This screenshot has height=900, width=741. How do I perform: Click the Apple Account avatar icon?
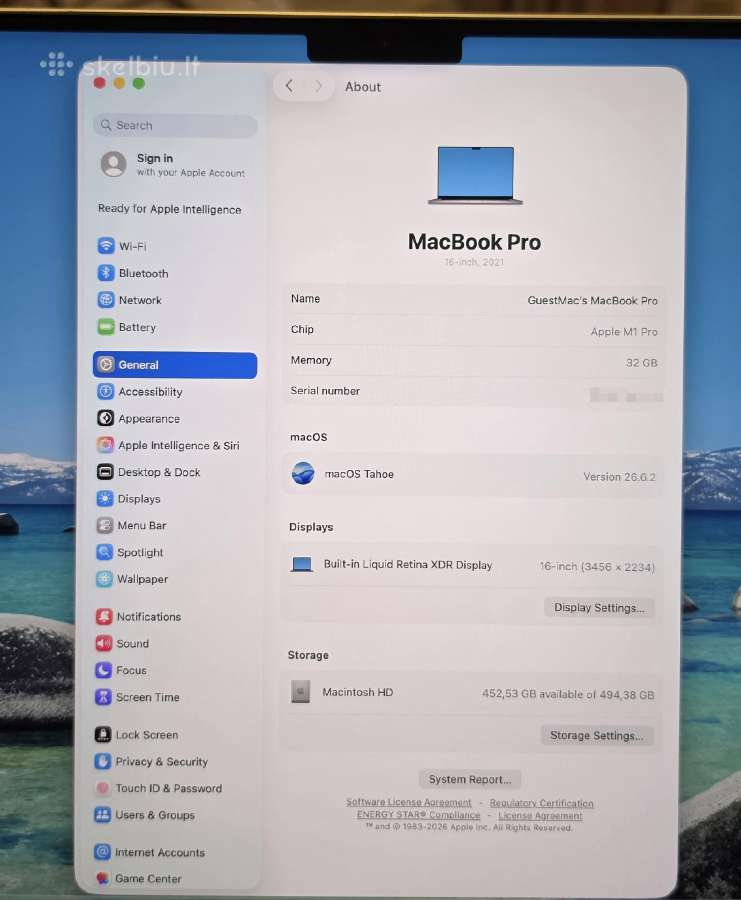click(x=114, y=164)
